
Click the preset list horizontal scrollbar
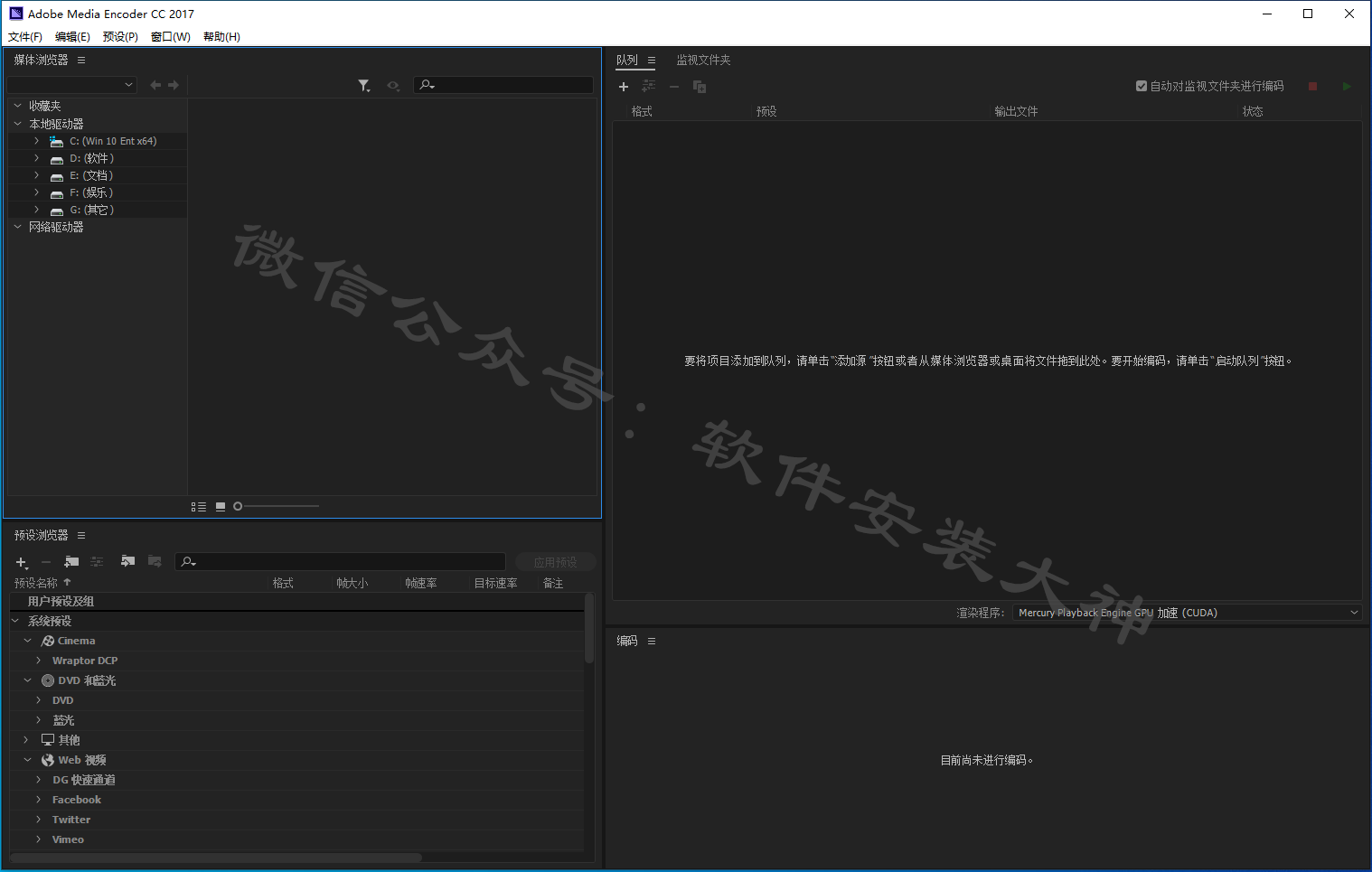[x=215, y=858]
